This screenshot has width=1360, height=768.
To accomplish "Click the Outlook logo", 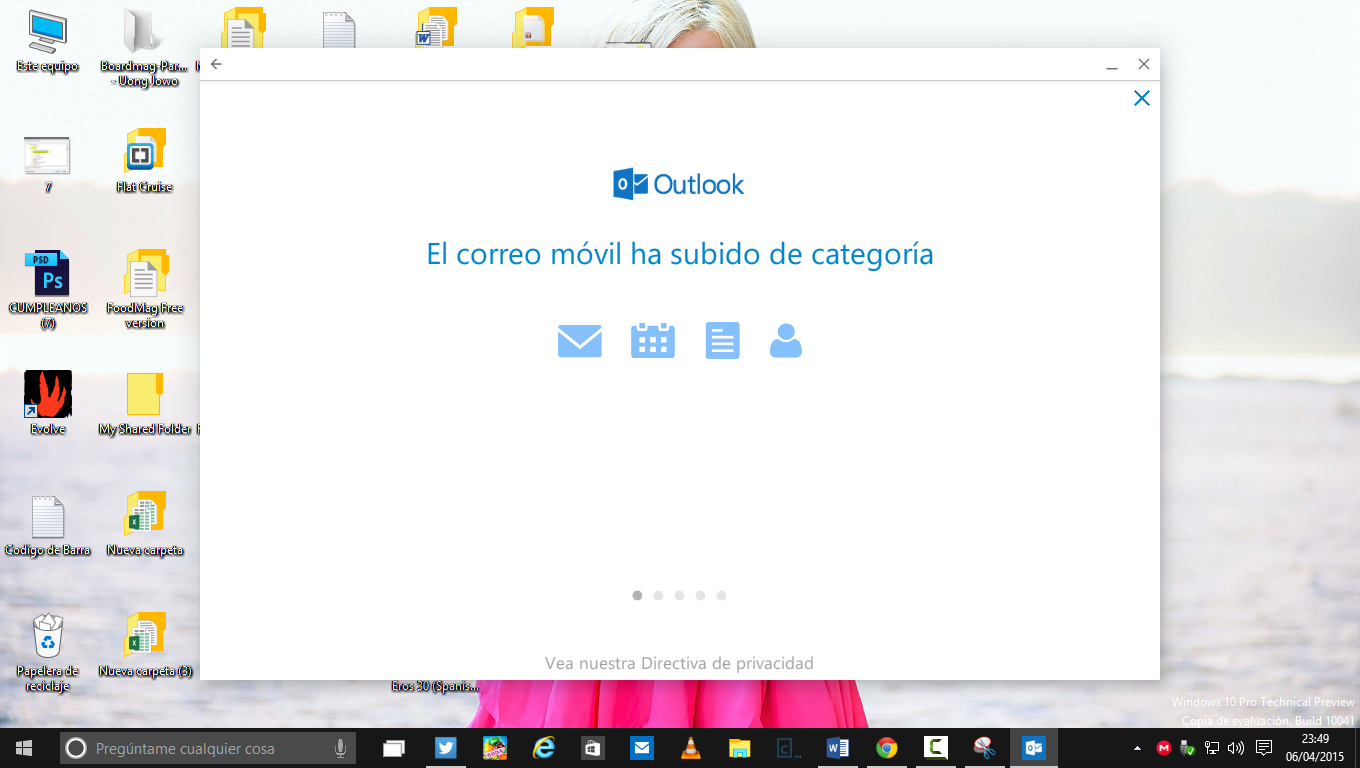I will (x=679, y=184).
